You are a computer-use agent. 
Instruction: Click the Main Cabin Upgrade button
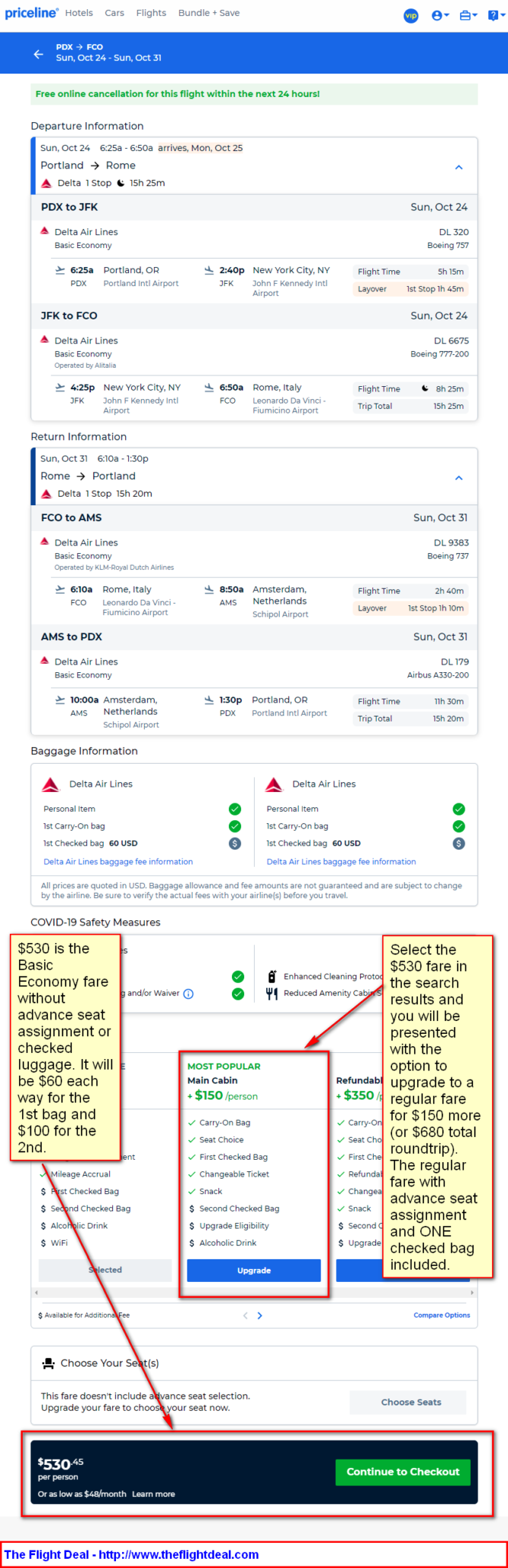[254, 1270]
